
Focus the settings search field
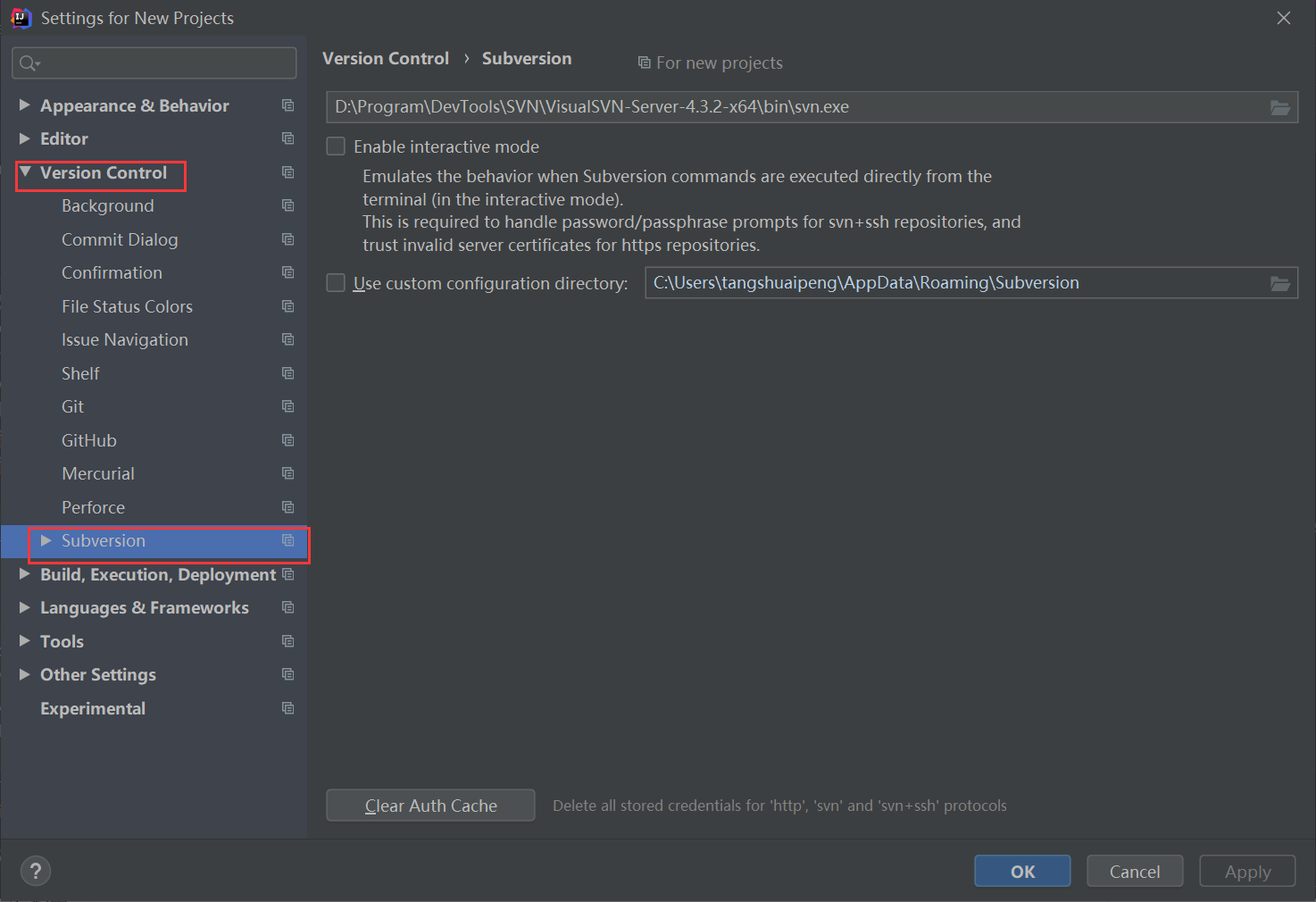point(154,63)
